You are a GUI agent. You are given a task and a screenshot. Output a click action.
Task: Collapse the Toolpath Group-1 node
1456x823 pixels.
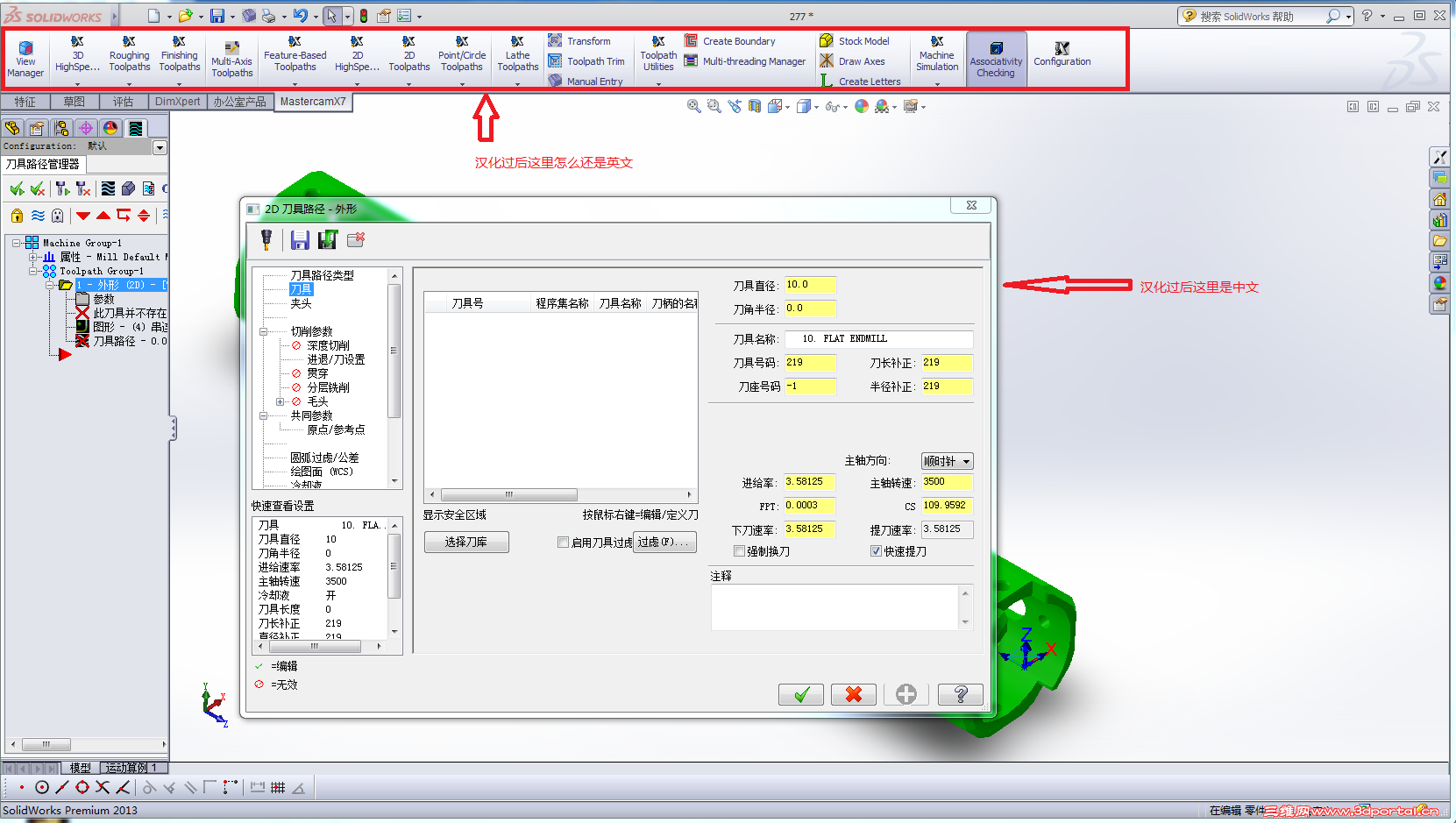33,271
